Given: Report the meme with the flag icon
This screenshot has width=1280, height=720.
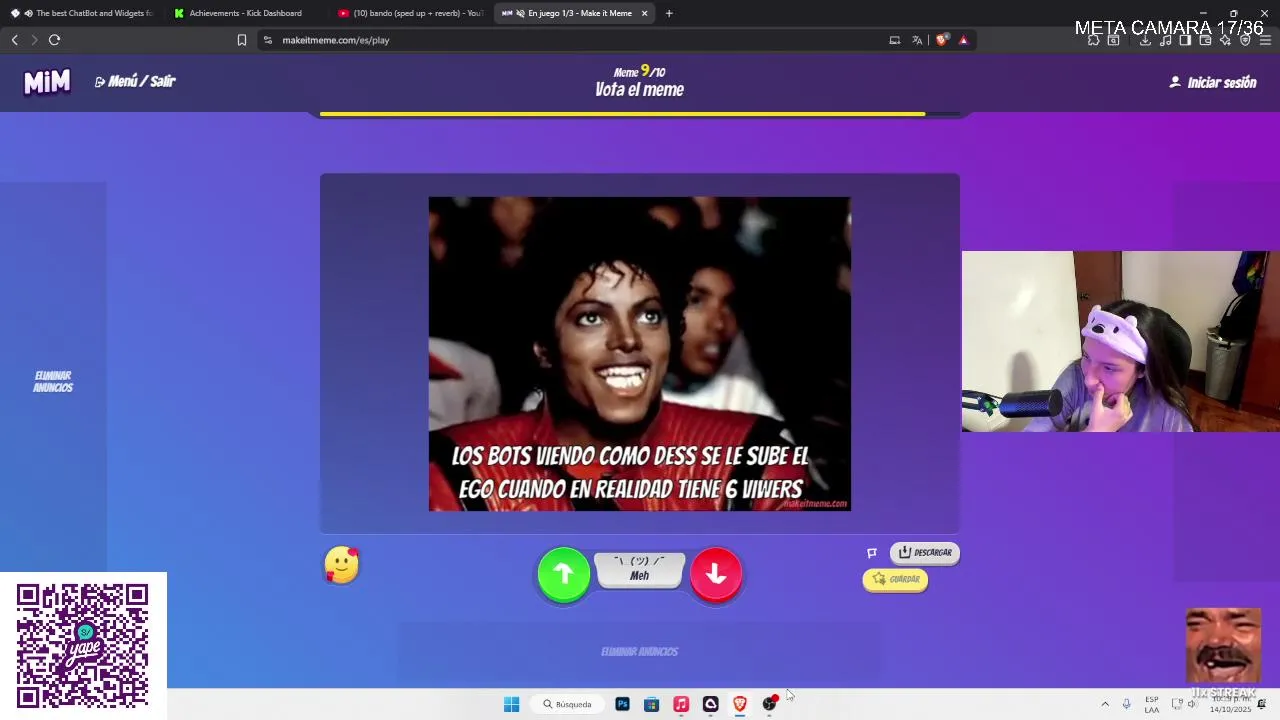Looking at the screenshot, I should [872, 553].
